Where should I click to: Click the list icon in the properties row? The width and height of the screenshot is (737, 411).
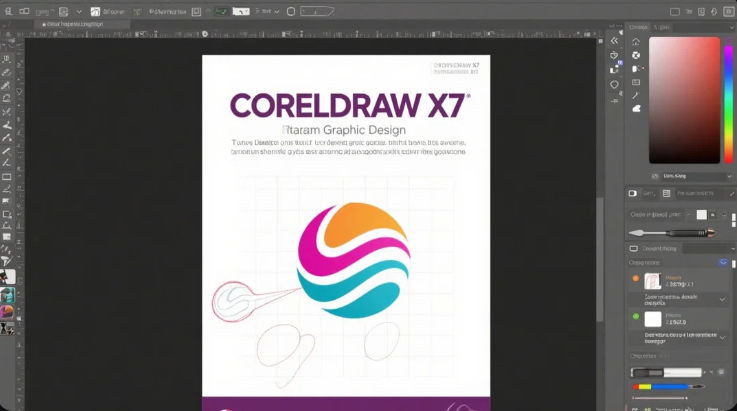(666, 193)
